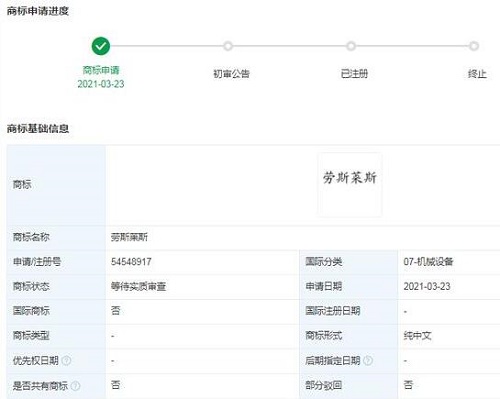Click the 已注册 progress step circle
500x399 pixels.
351,46
